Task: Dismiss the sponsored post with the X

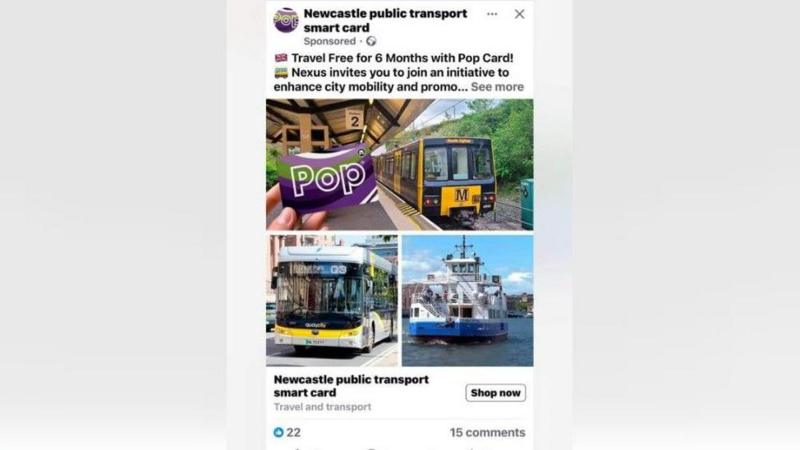Action: coord(519,14)
